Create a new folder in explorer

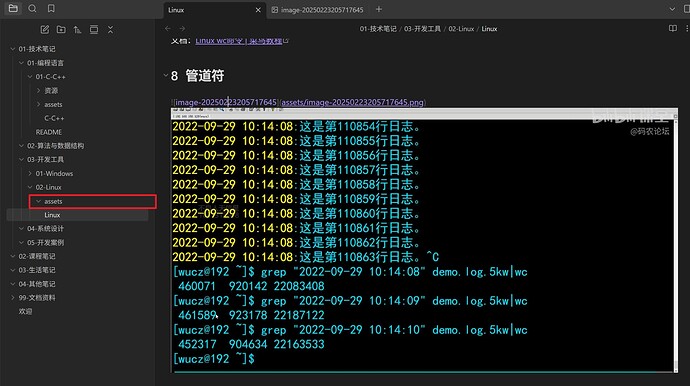[x=61, y=29]
